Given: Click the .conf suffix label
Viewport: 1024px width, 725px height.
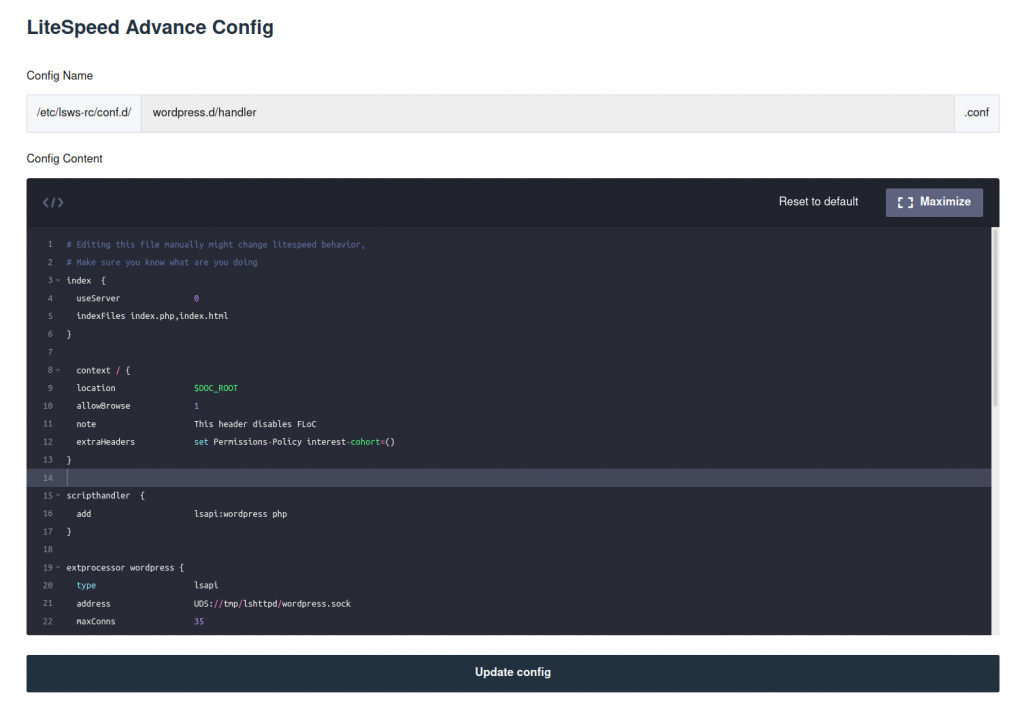Looking at the screenshot, I should [976, 113].
